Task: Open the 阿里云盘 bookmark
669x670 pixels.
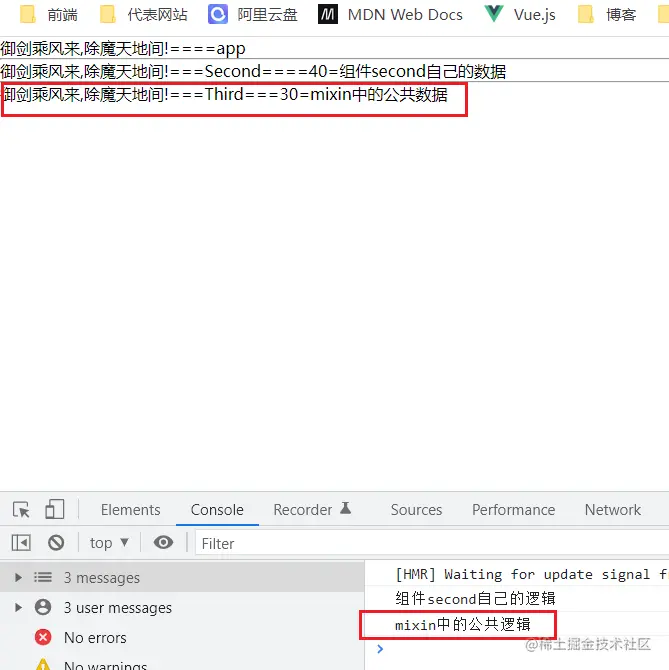Action: (252, 15)
